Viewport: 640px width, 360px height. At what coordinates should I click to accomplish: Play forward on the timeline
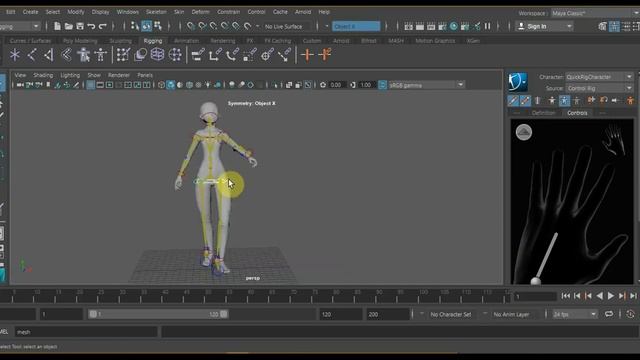611,296
